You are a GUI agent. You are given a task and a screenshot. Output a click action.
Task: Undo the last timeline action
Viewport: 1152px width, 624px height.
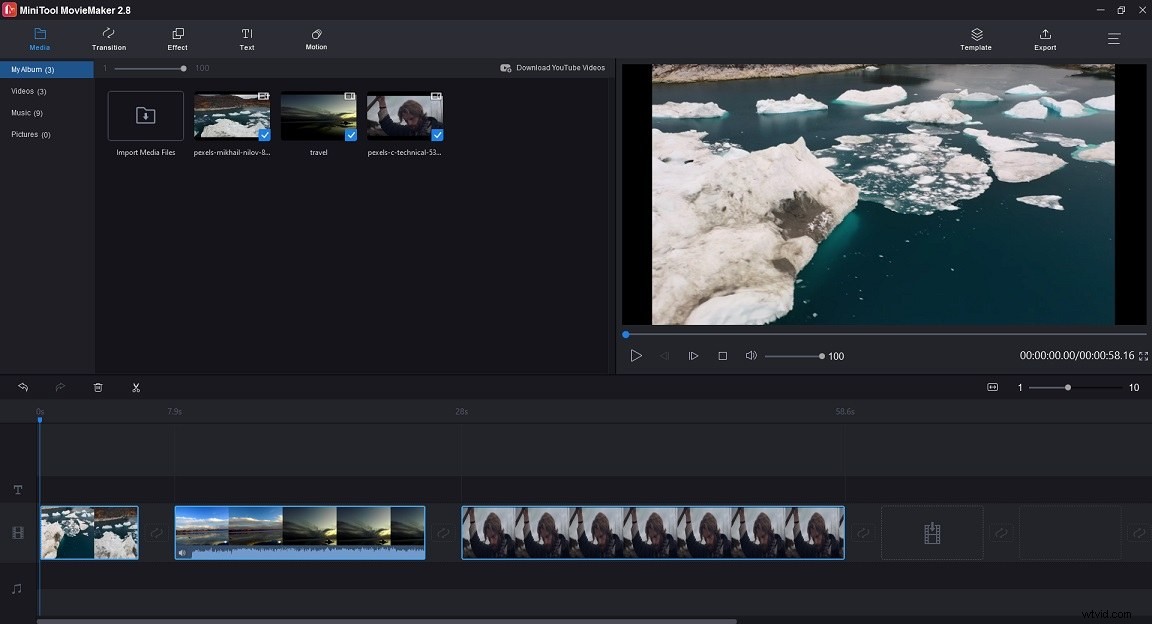pyautogui.click(x=22, y=387)
